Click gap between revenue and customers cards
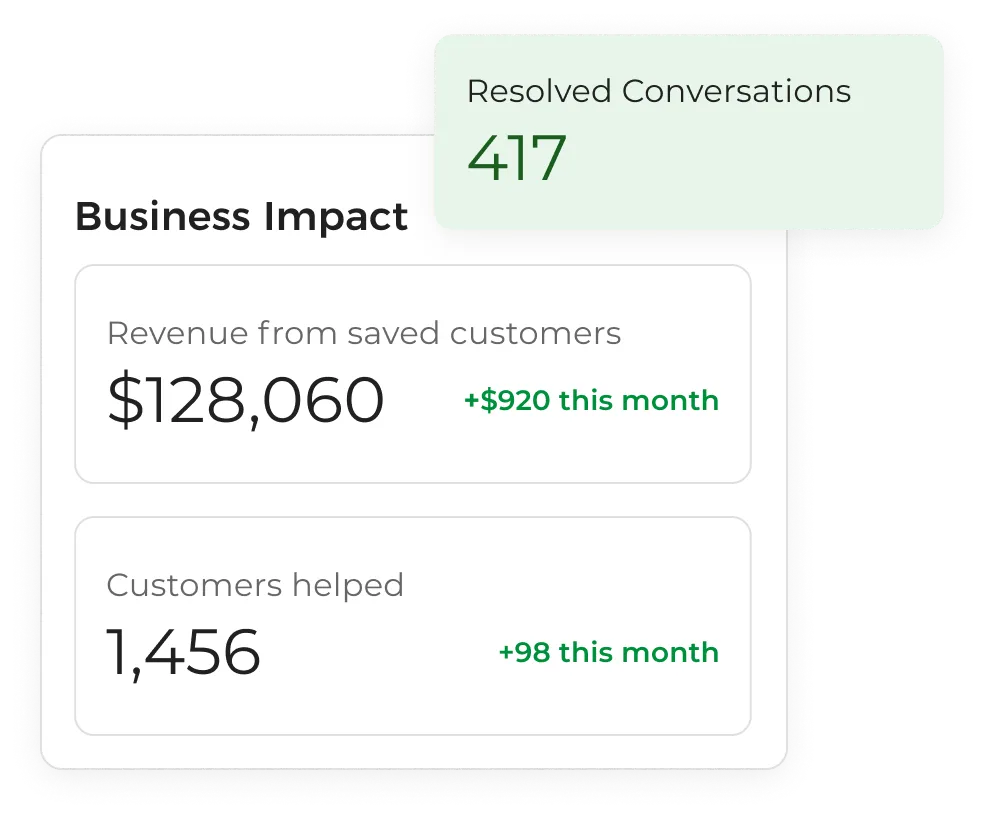Image resolution: width=986 pixels, height=818 pixels. [x=412, y=500]
